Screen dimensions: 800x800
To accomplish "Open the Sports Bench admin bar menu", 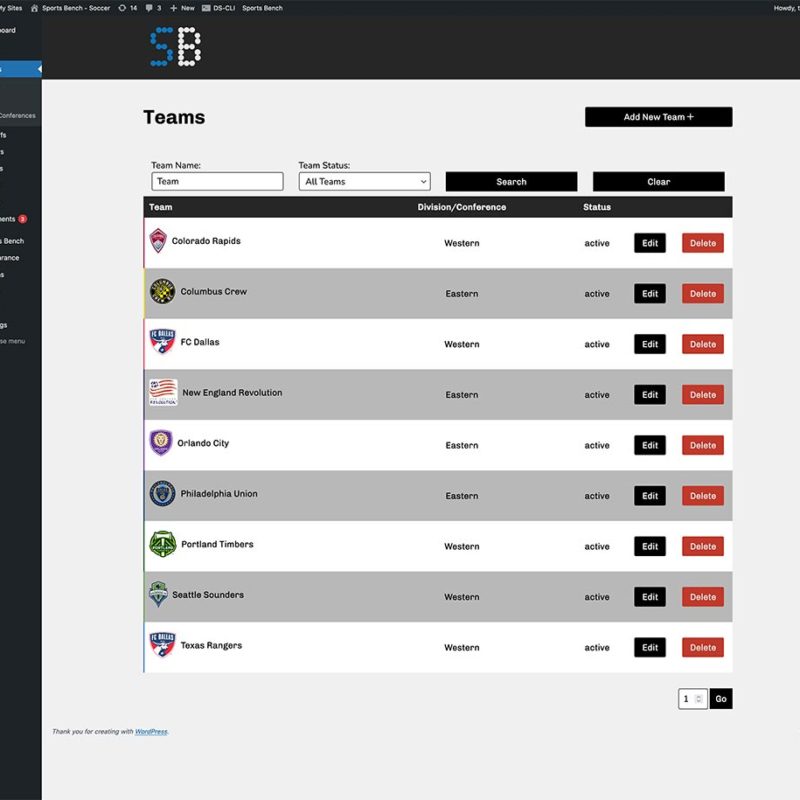I will pos(262,8).
